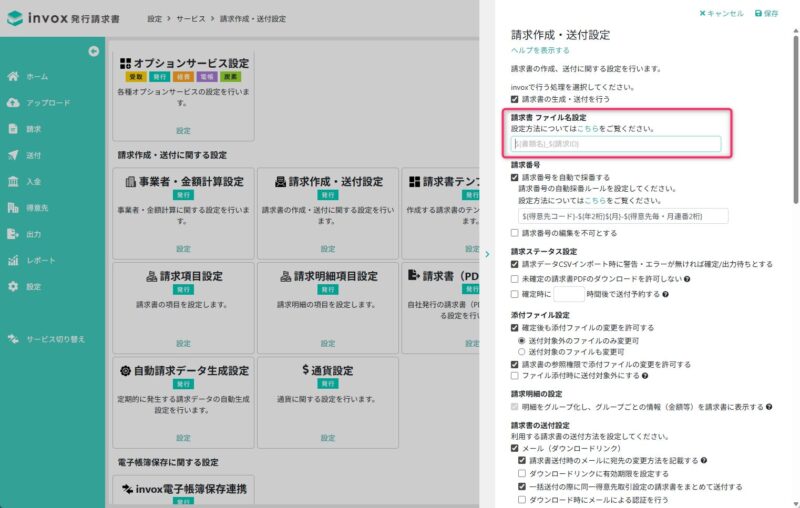Toggle CSVインポート時に確定/出力待ちとする checkbox
Image resolution: width=800 pixels, height=508 pixels.
pyautogui.click(x=514, y=264)
